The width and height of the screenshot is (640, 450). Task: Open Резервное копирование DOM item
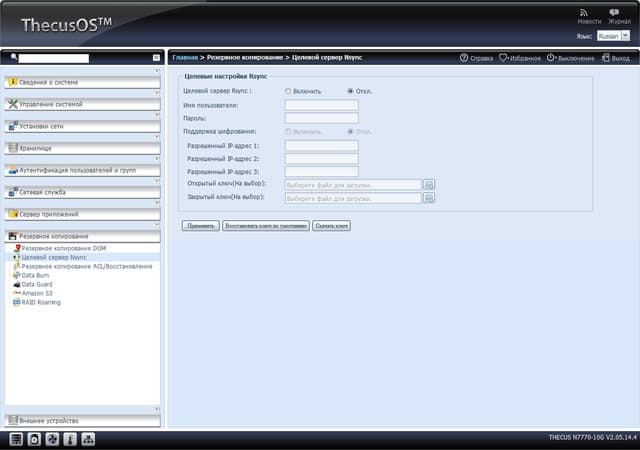click(x=64, y=248)
